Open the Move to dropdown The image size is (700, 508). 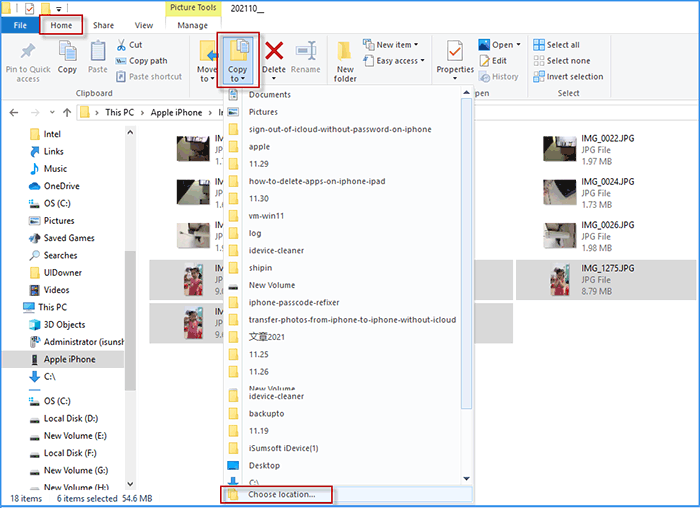click(206, 62)
